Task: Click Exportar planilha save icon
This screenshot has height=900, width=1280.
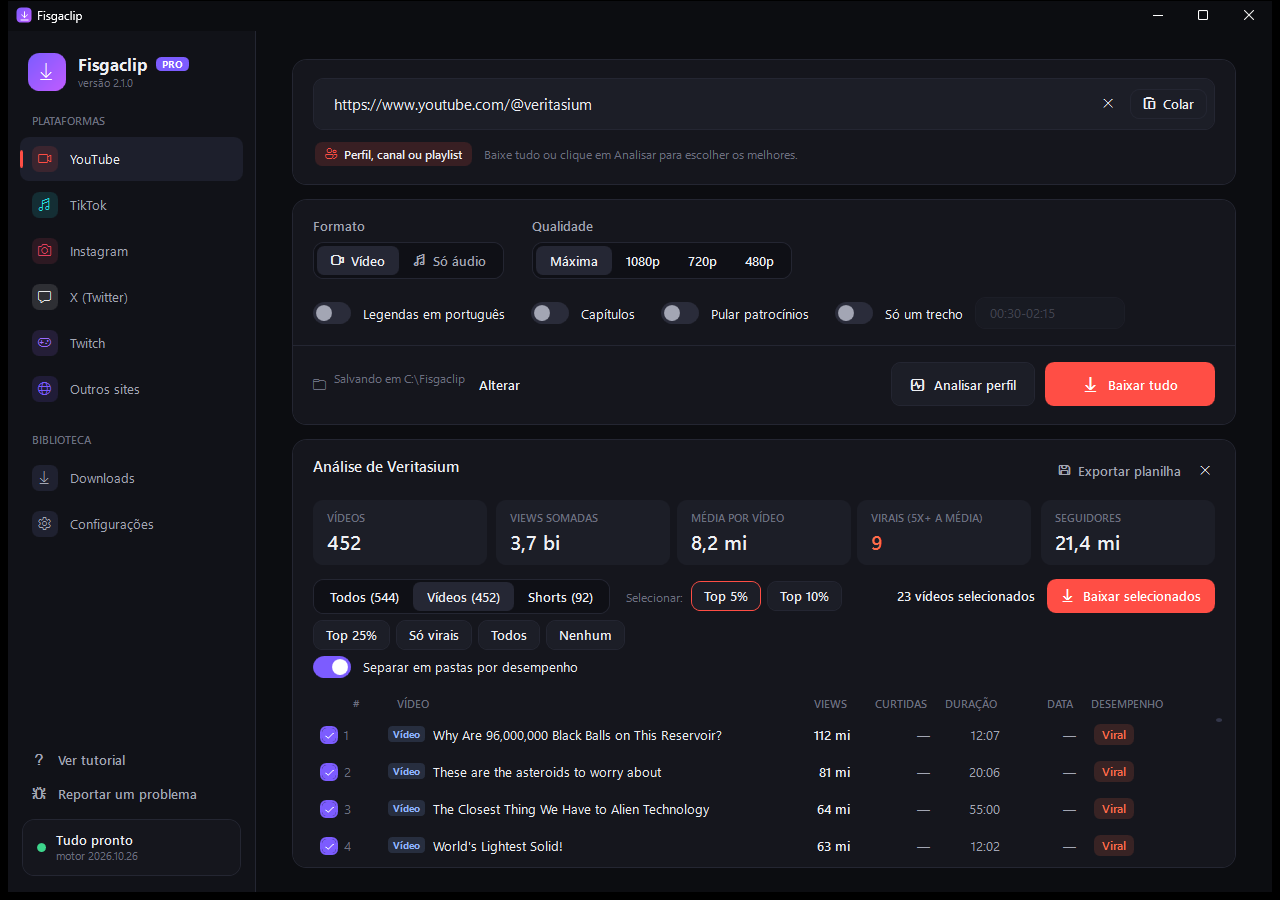Action: click(1065, 471)
